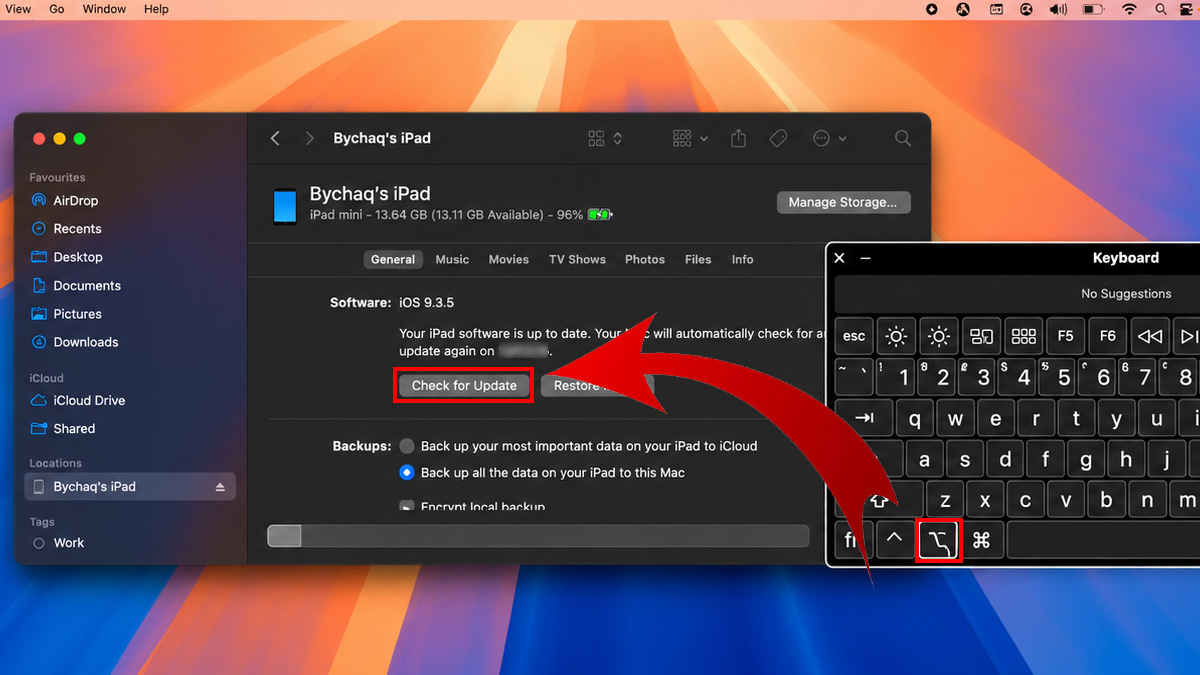Click the esc key on the on-screen keyboard

(x=854, y=336)
